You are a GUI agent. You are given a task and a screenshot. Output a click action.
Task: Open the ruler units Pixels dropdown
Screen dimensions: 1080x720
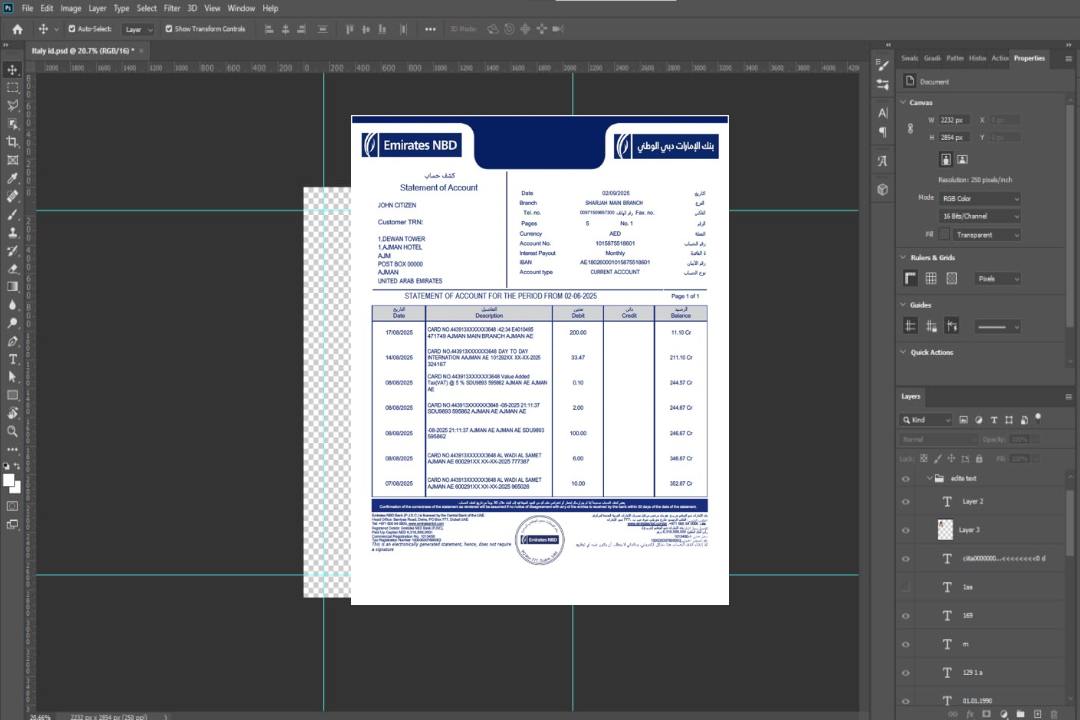997,279
